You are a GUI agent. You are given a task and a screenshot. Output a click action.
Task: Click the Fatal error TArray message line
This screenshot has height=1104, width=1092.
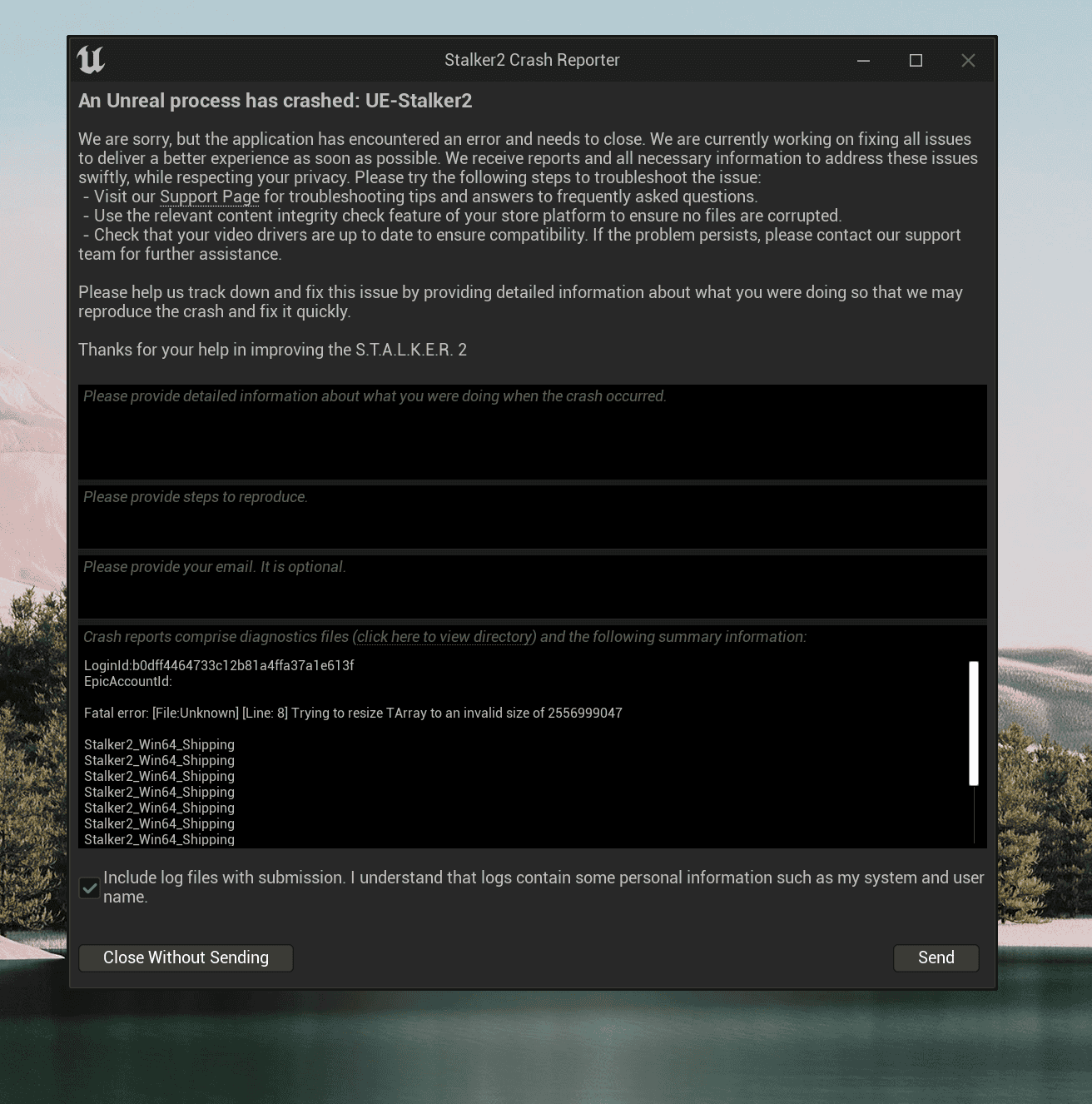(353, 713)
